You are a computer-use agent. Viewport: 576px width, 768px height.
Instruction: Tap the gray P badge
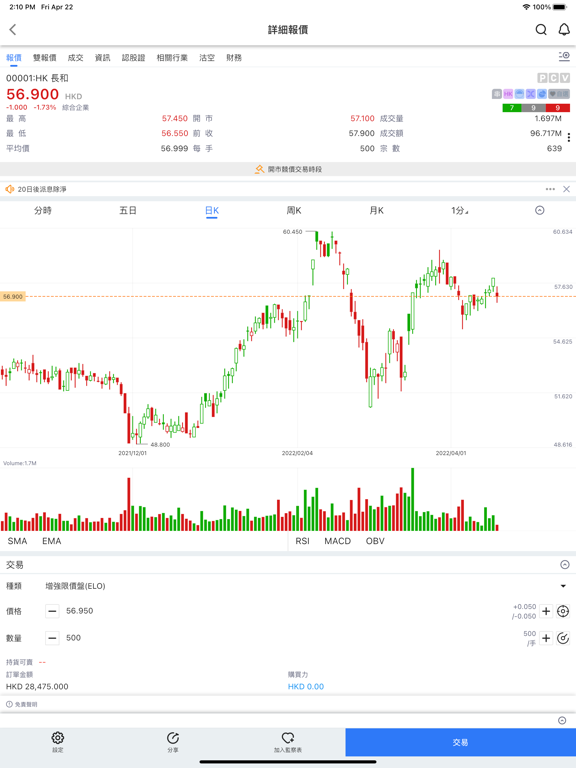tap(542, 78)
